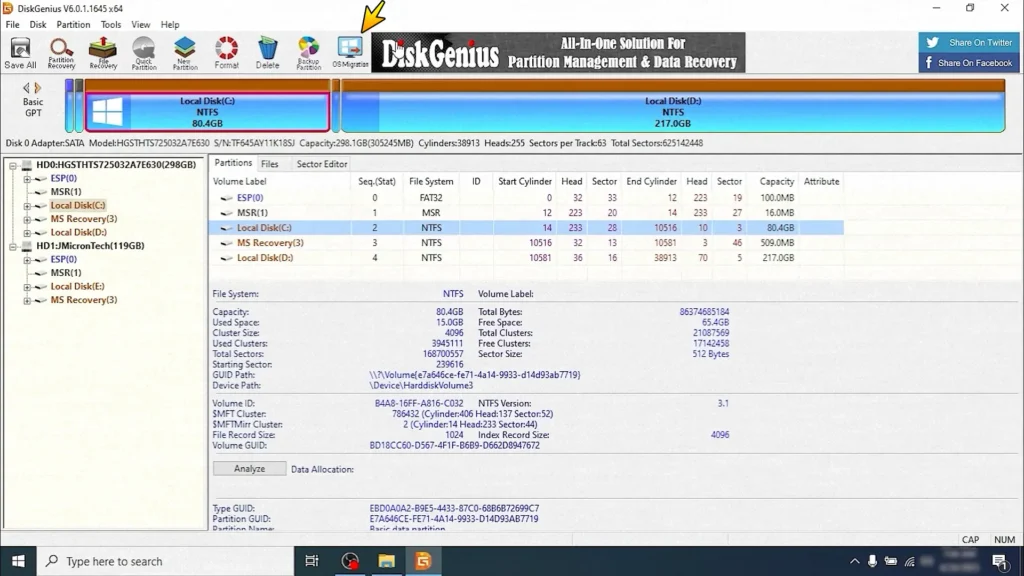
Task: Click the DiskGenius banner logo
Action: pos(440,54)
